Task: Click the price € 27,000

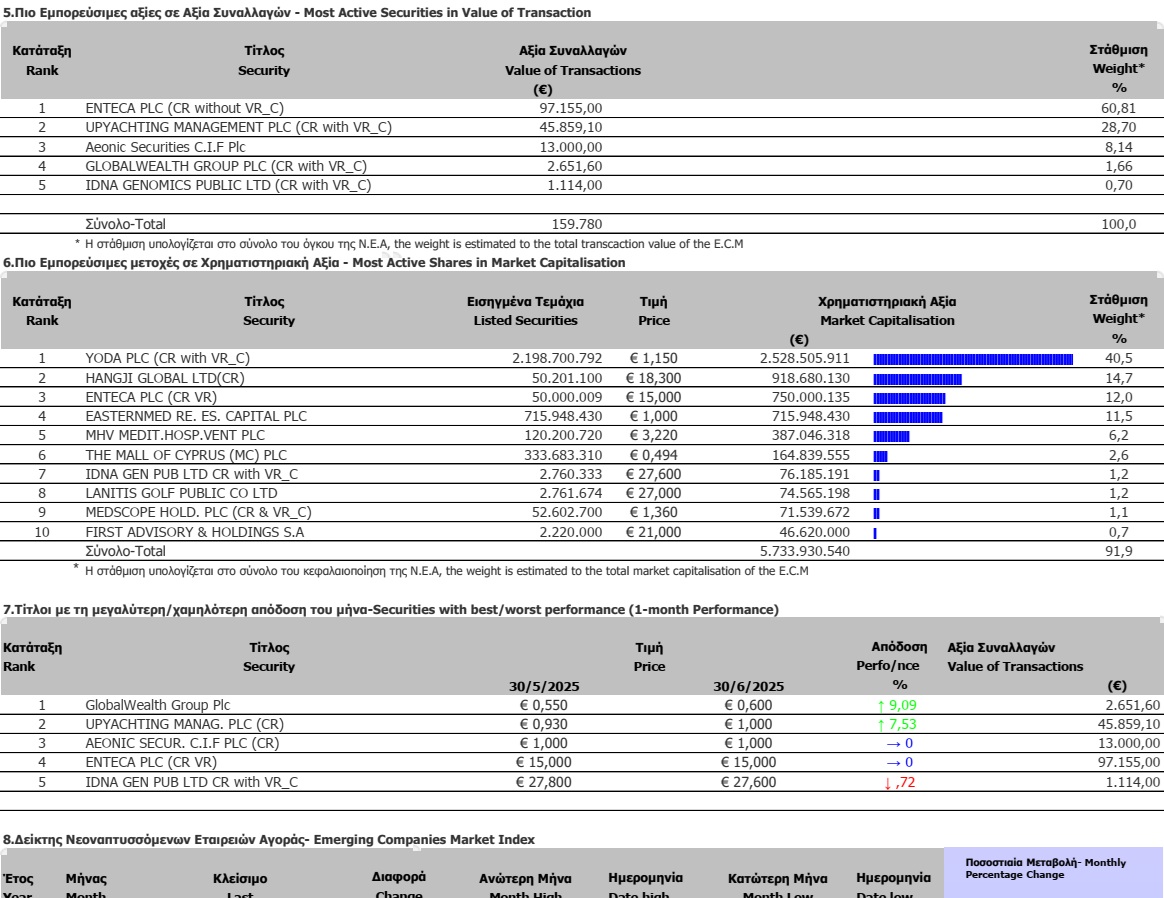Action: tap(653, 494)
